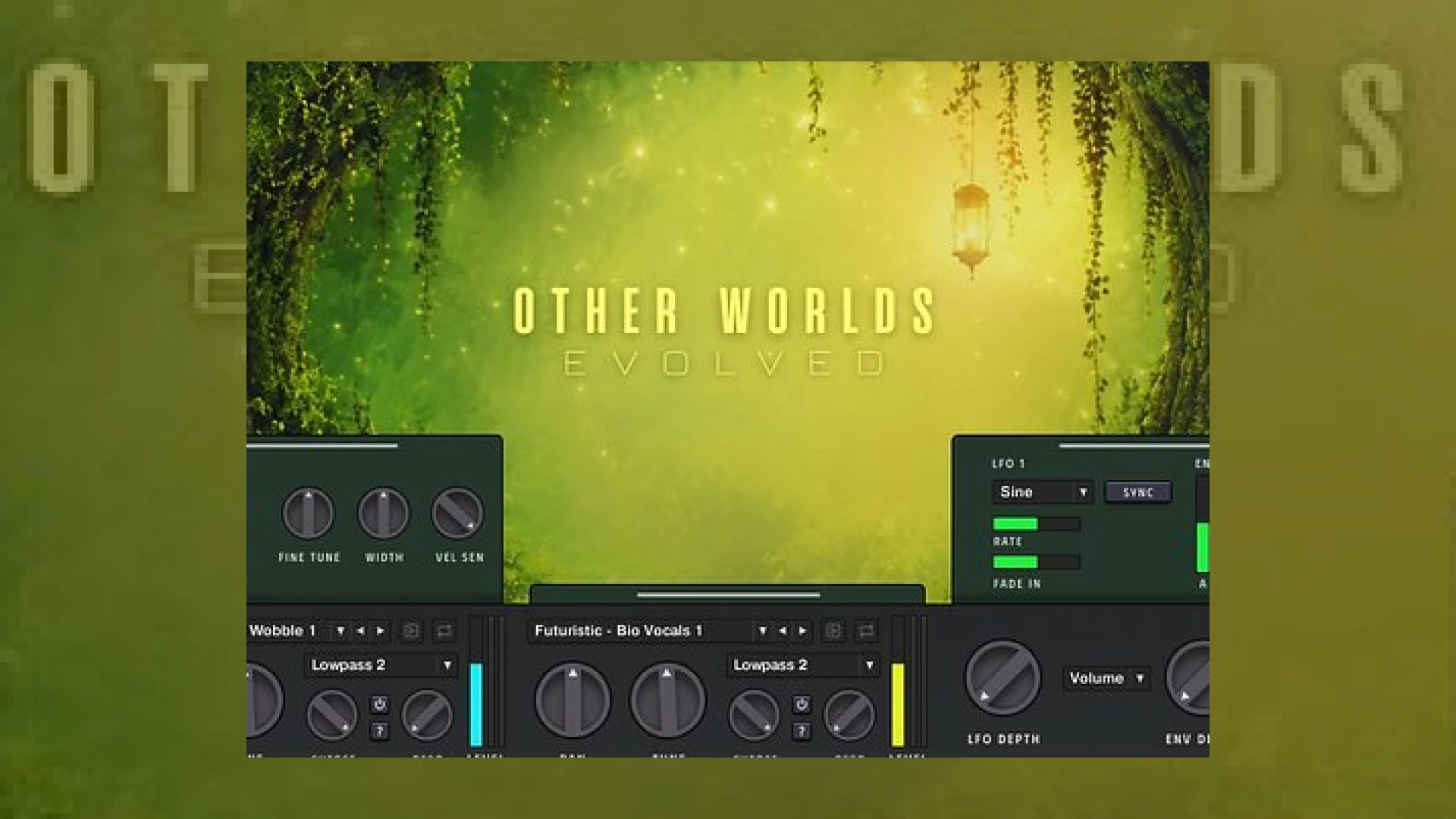Screen dimensions: 1456x819
Task: Click the Other Worlds title text
Action: (x=725, y=311)
